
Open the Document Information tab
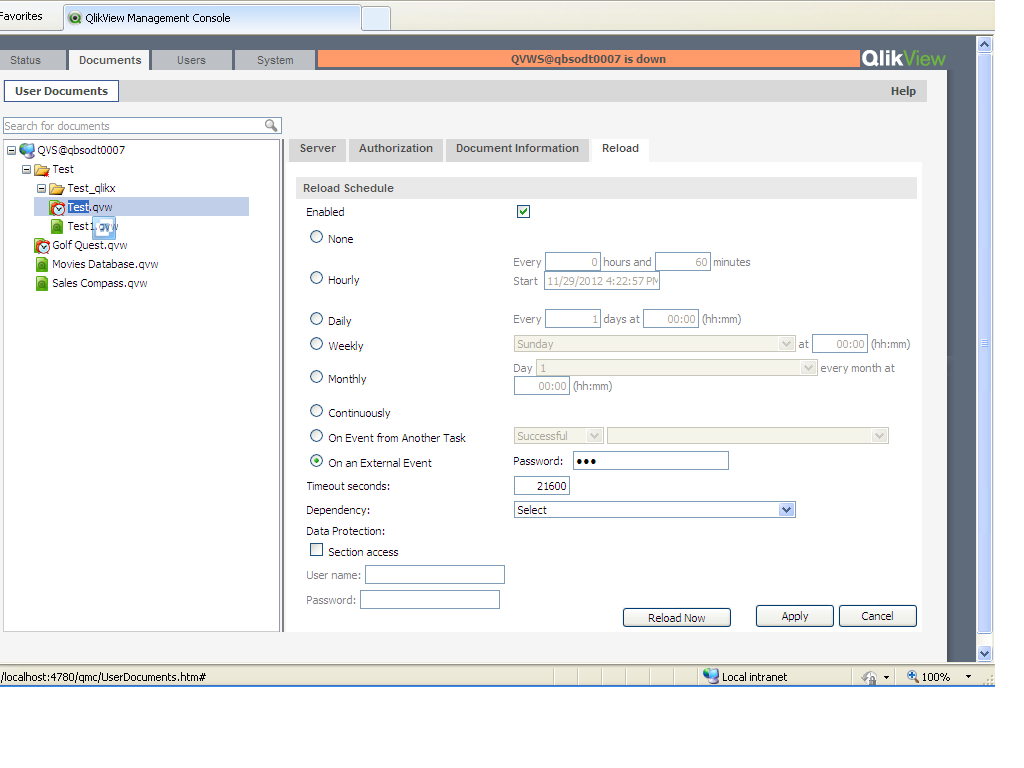coord(517,149)
